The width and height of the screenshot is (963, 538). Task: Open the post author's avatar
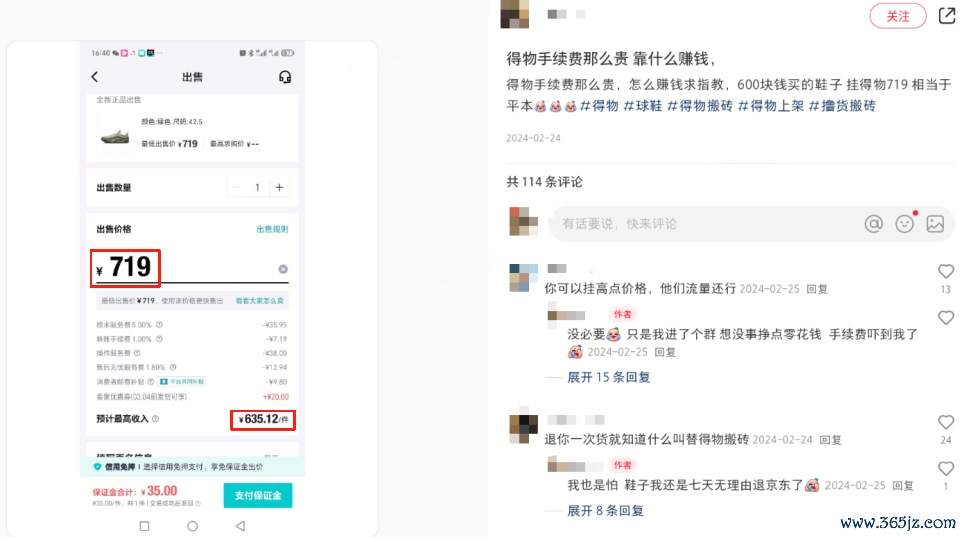pos(515,14)
